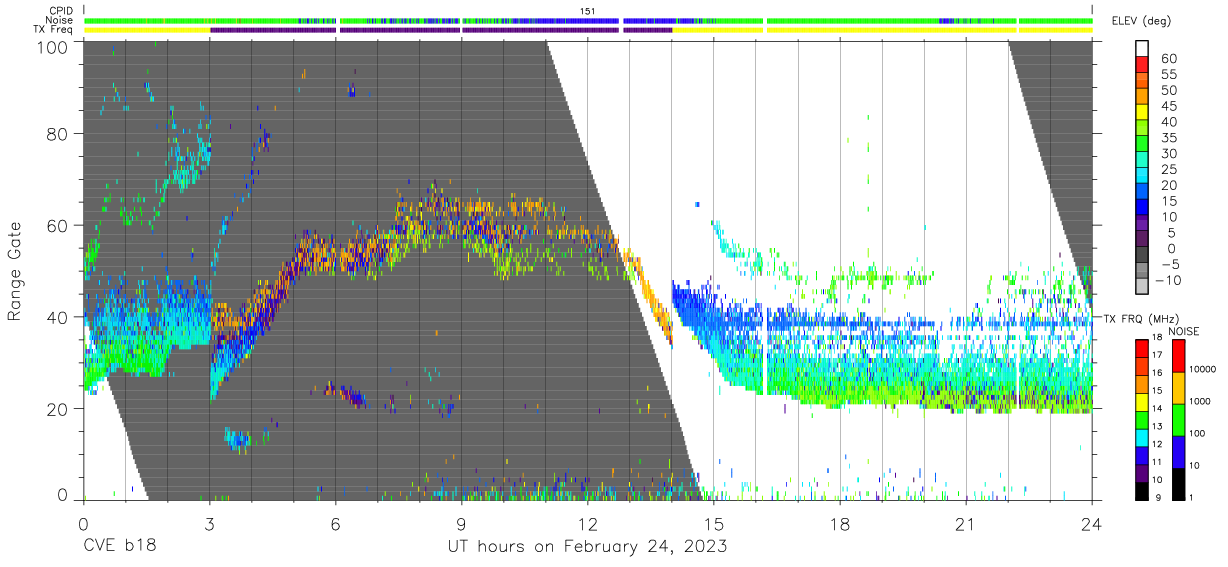Click the black bottom segment of TX FRQ colorbar
The height and width of the screenshot is (567, 1228).
(1143, 491)
